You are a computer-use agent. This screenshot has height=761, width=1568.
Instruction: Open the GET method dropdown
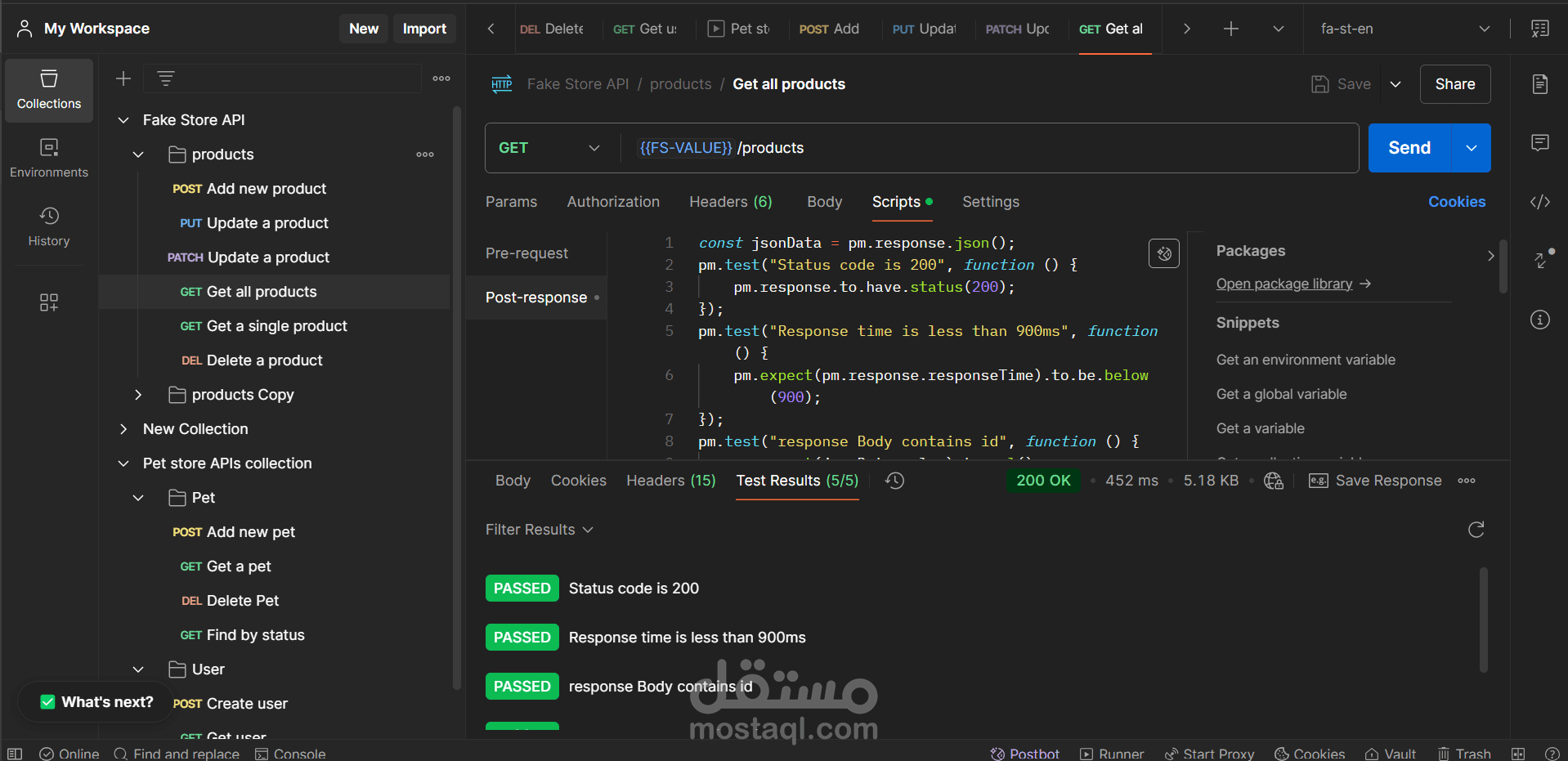tap(549, 148)
